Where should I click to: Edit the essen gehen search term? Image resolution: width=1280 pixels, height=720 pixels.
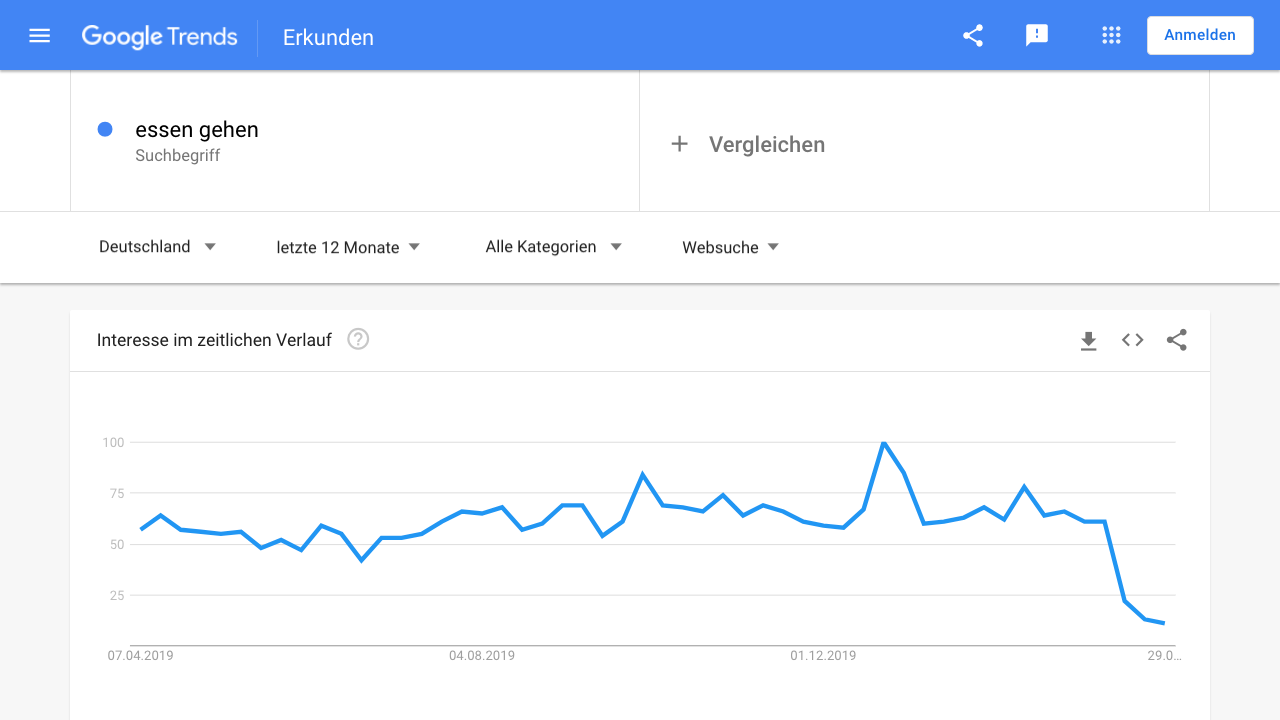(197, 130)
